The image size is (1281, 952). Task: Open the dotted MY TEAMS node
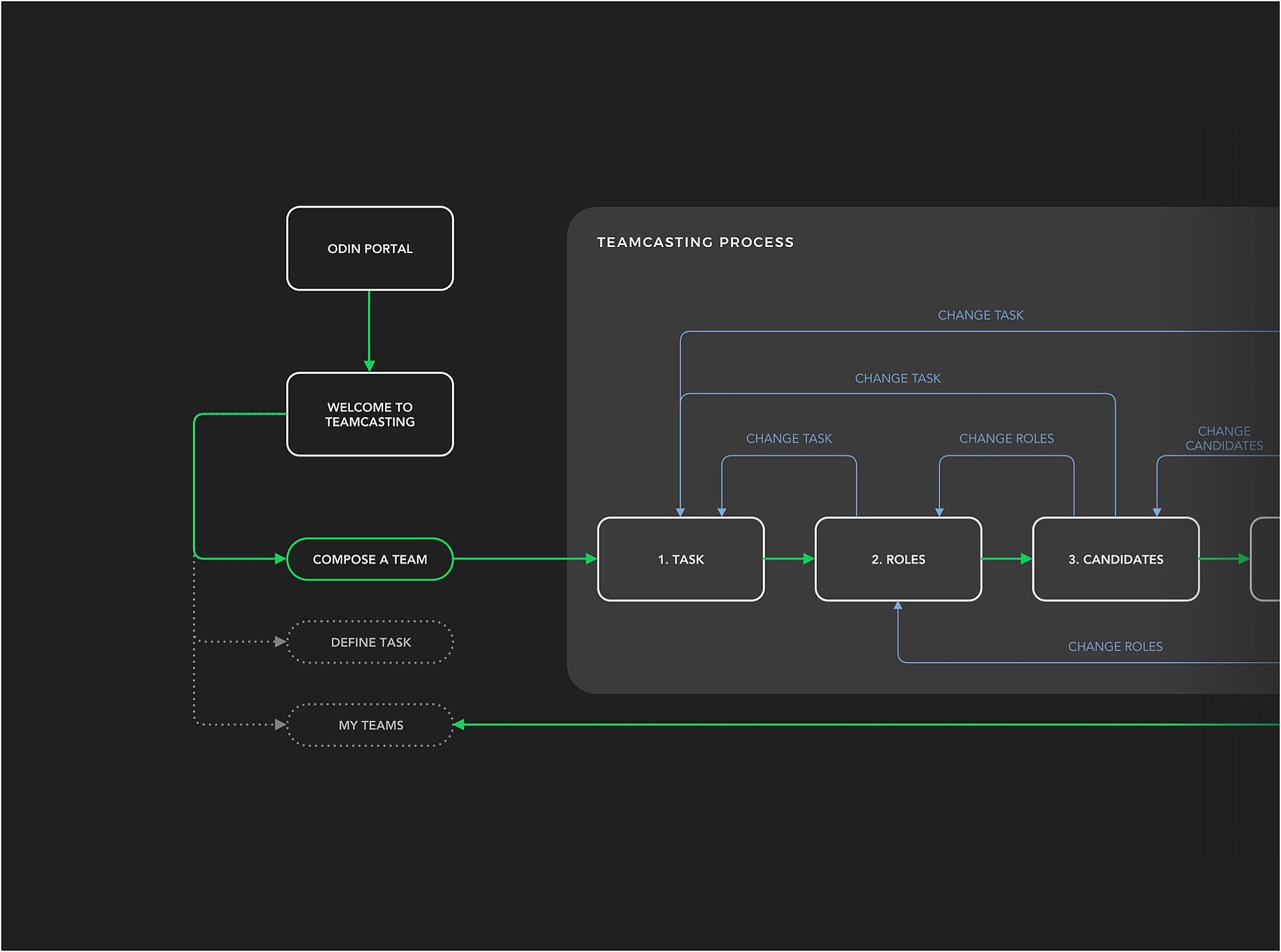[370, 724]
